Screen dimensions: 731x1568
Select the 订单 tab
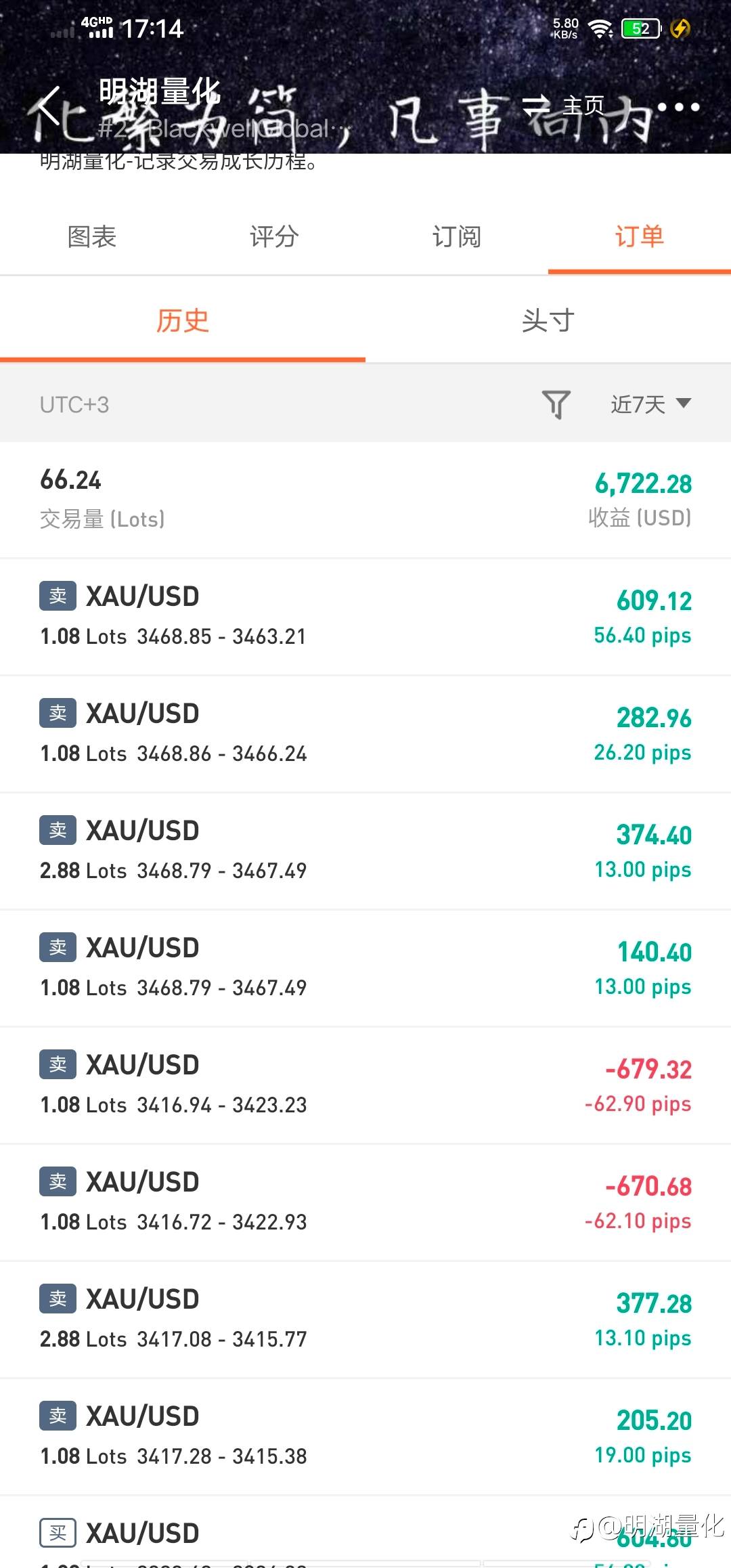tap(640, 237)
